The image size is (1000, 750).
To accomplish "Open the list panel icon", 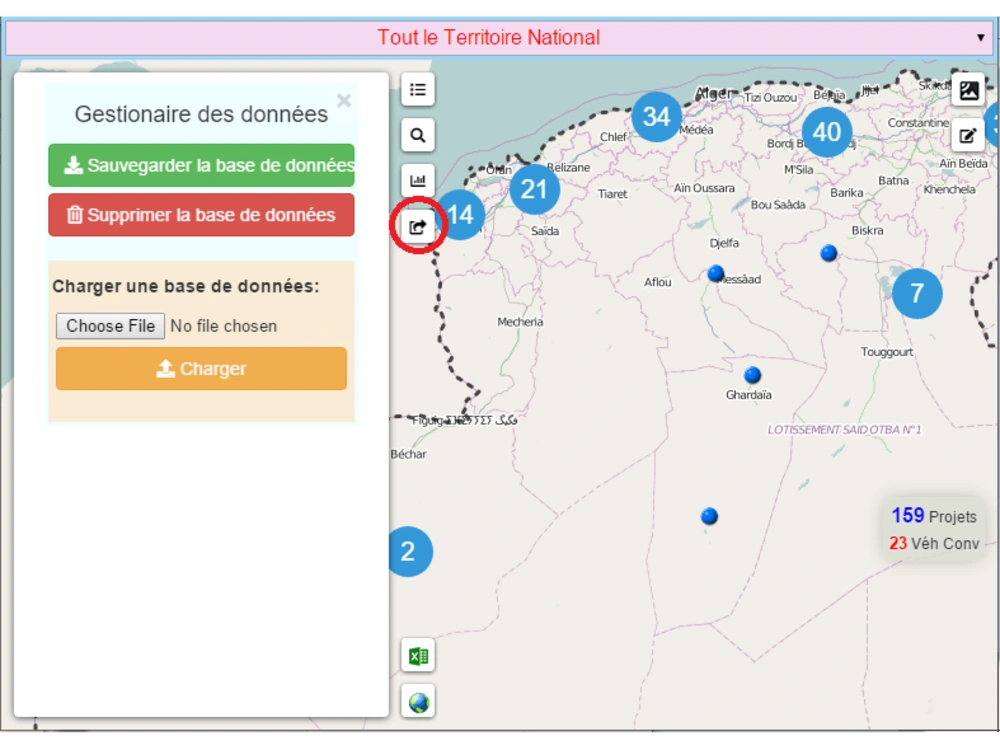I will tap(418, 90).
